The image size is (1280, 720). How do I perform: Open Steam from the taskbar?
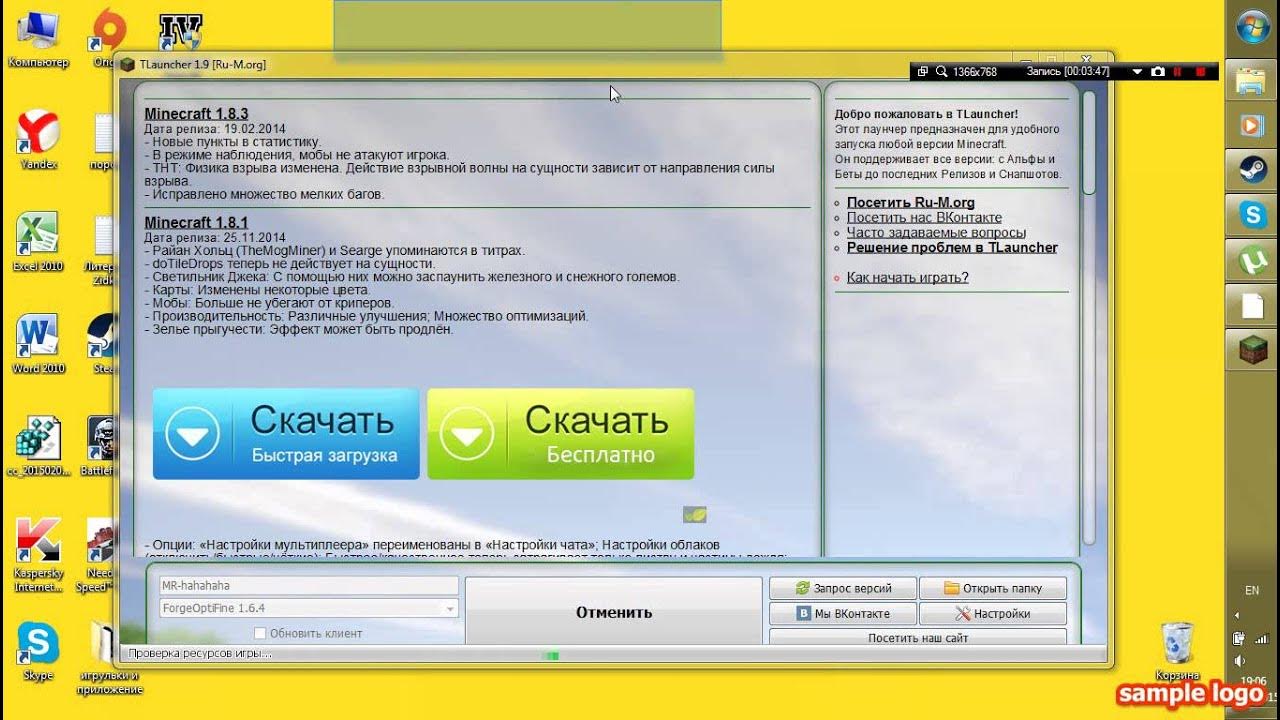[x=1253, y=170]
